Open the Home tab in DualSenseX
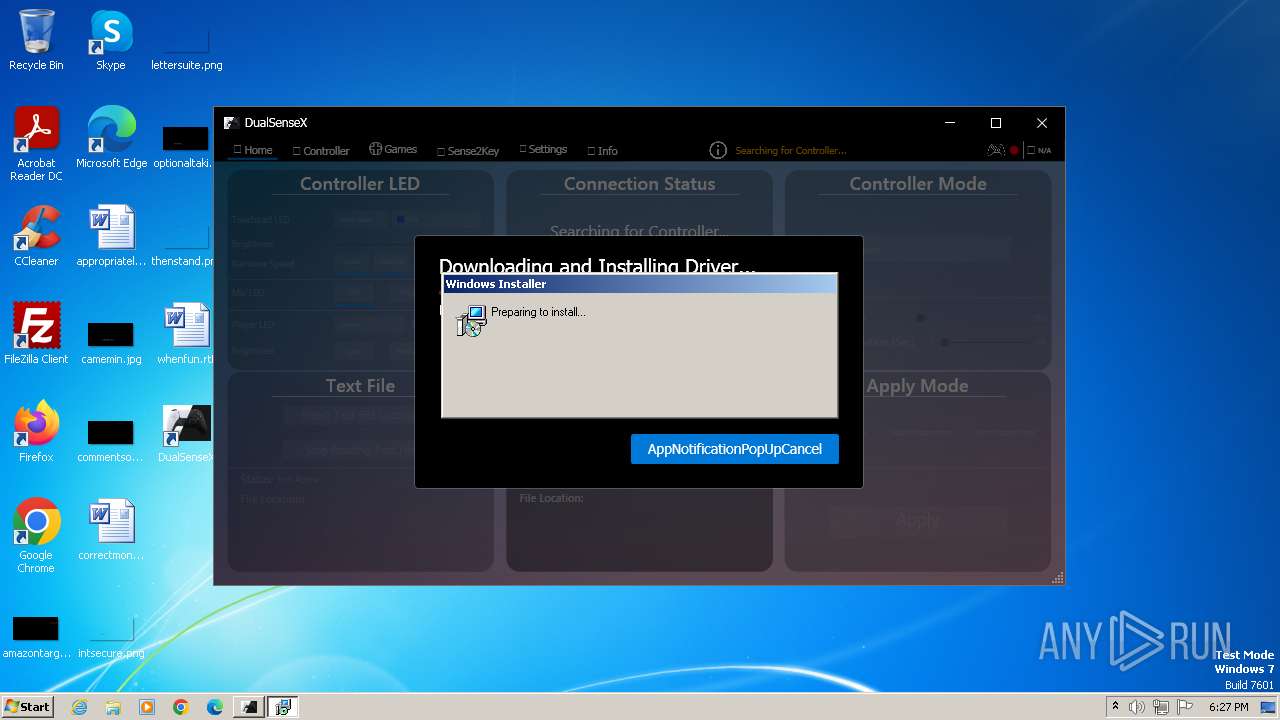Viewport: 1280px width, 720px height. point(253,150)
